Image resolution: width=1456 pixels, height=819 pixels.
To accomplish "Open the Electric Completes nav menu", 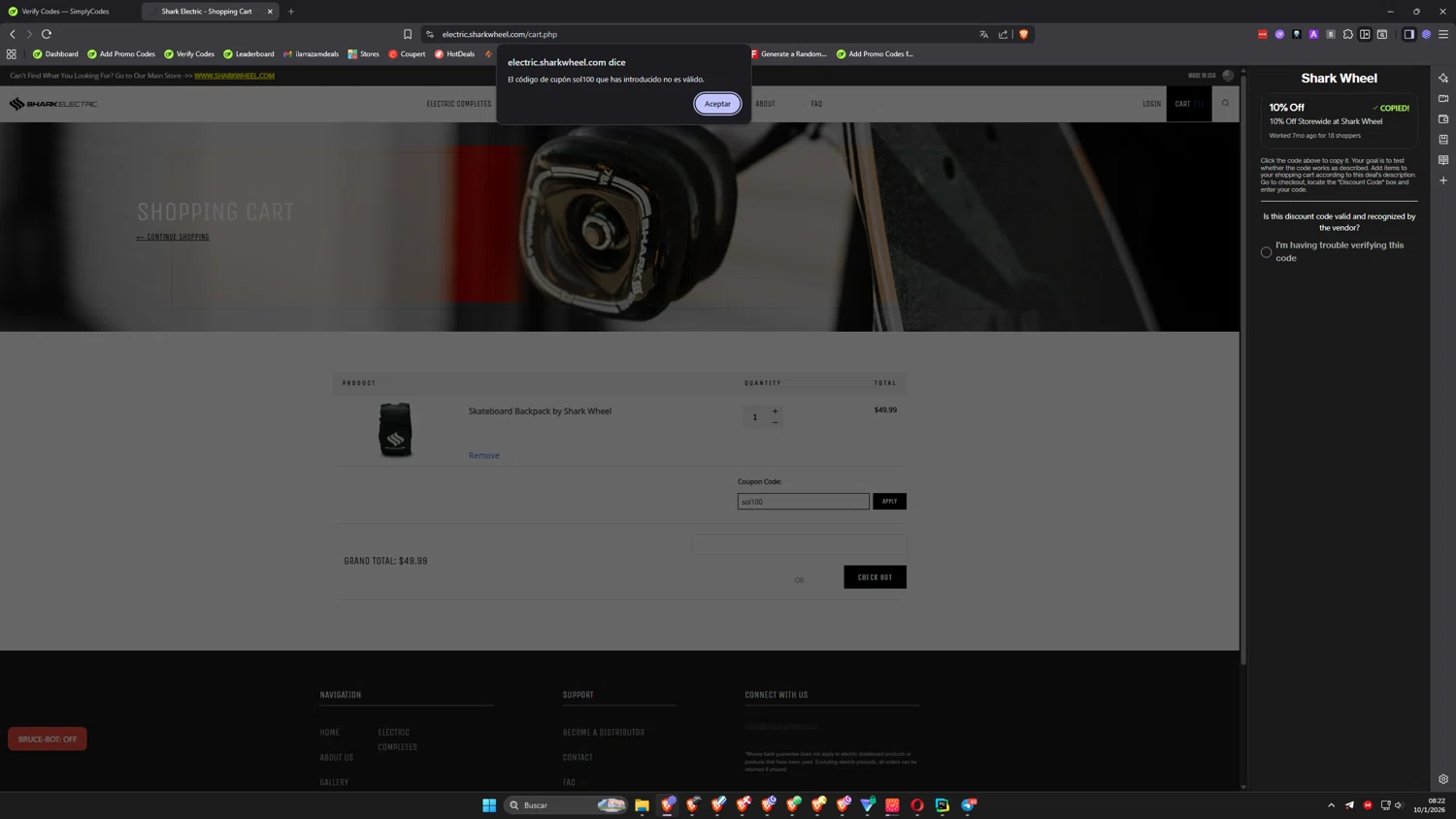I will coord(459,104).
